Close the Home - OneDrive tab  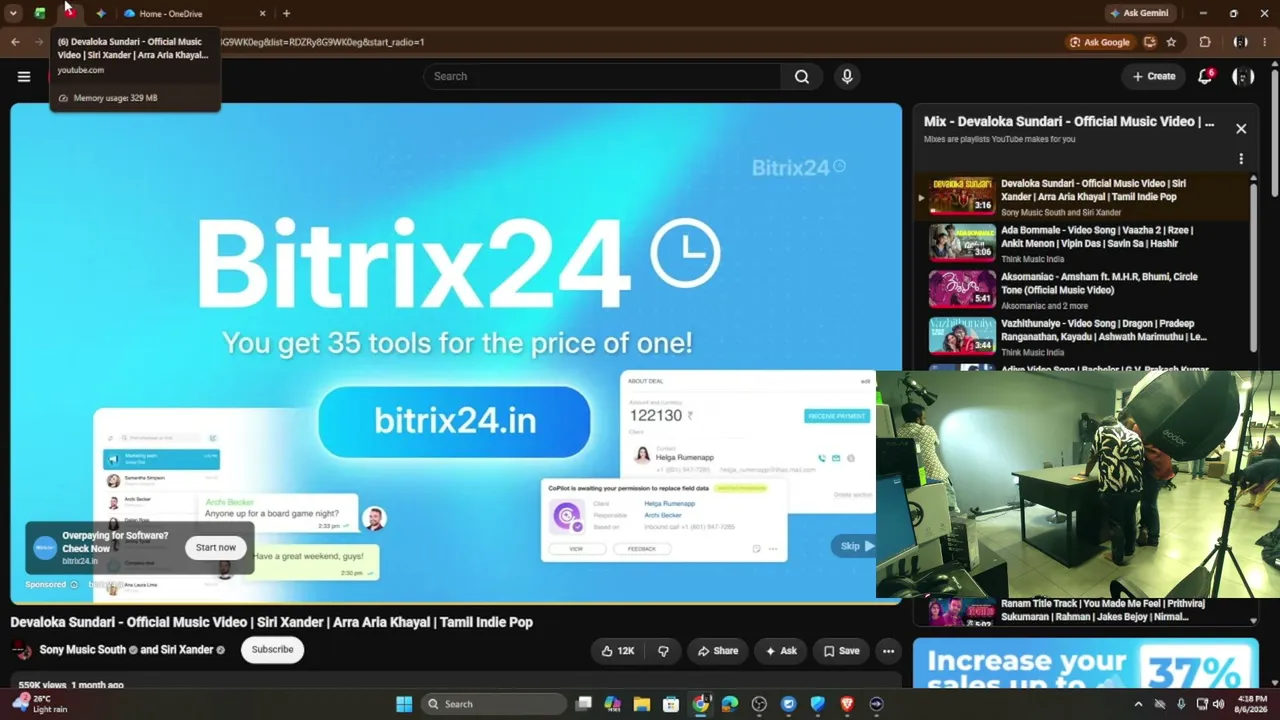point(263,13)
